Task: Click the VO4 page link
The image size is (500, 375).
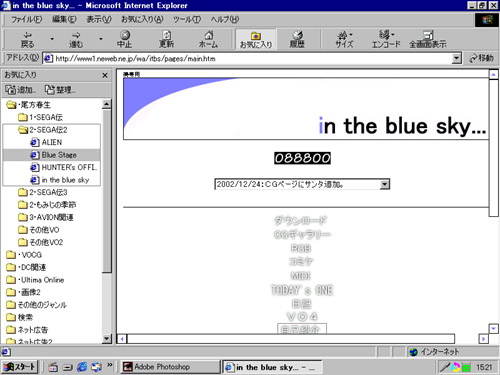Action: click(302, 317)
